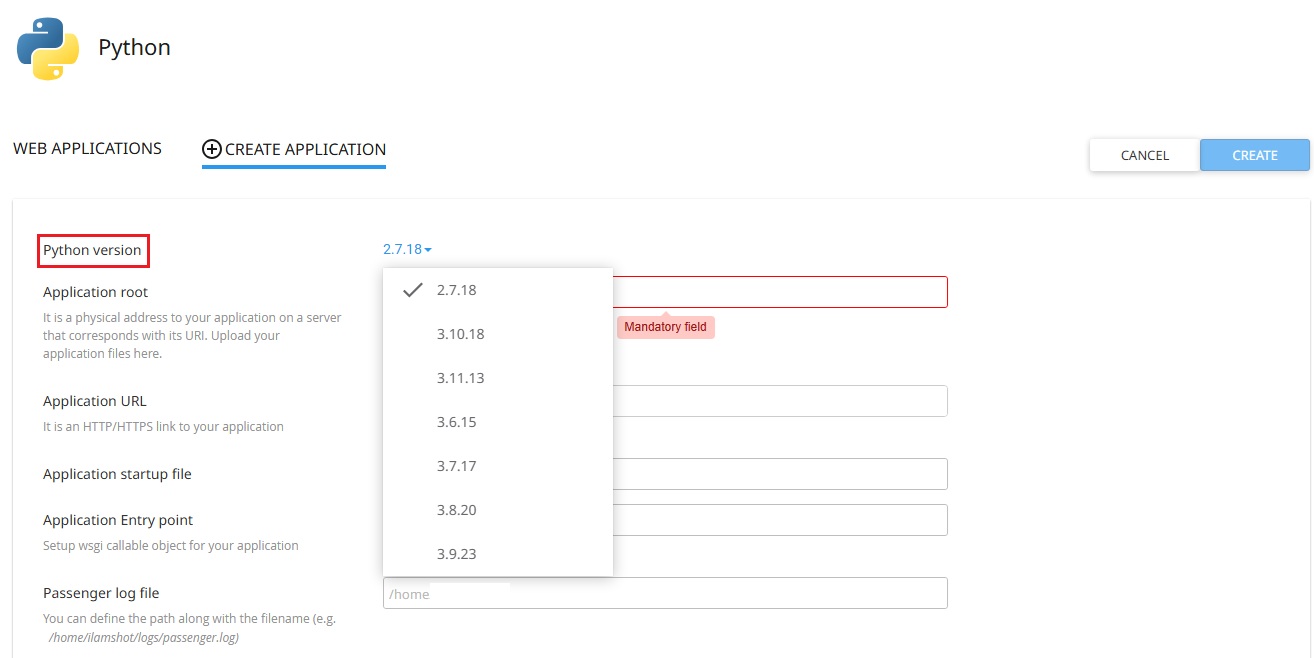This screenshot has height=658, width=1314.
Task: Click the plus icon beside Create Application
Action: (x=212, y=149)
